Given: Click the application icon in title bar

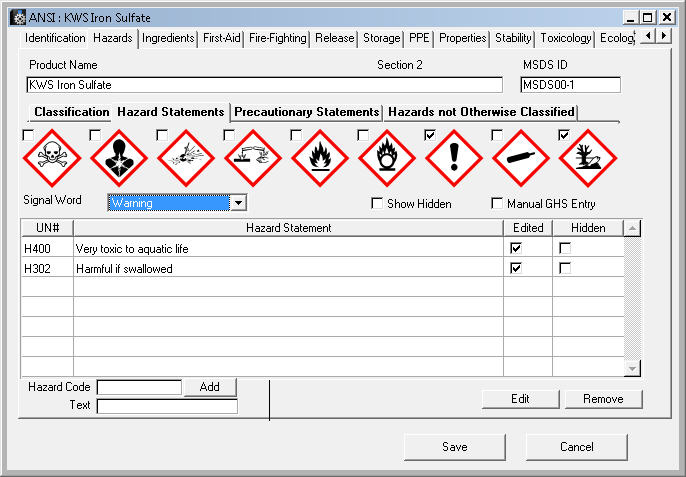Looking at the screenshot, I should (18, 18).
